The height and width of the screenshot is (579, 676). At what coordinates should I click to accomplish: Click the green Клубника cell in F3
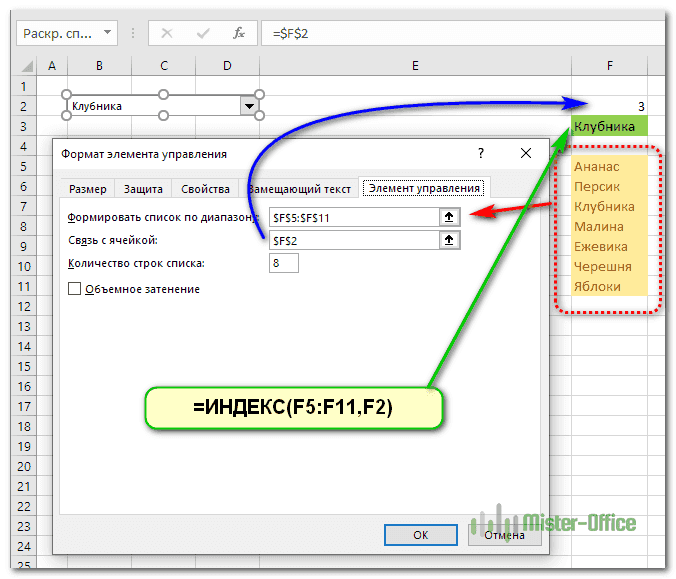[x=610, y=126]
